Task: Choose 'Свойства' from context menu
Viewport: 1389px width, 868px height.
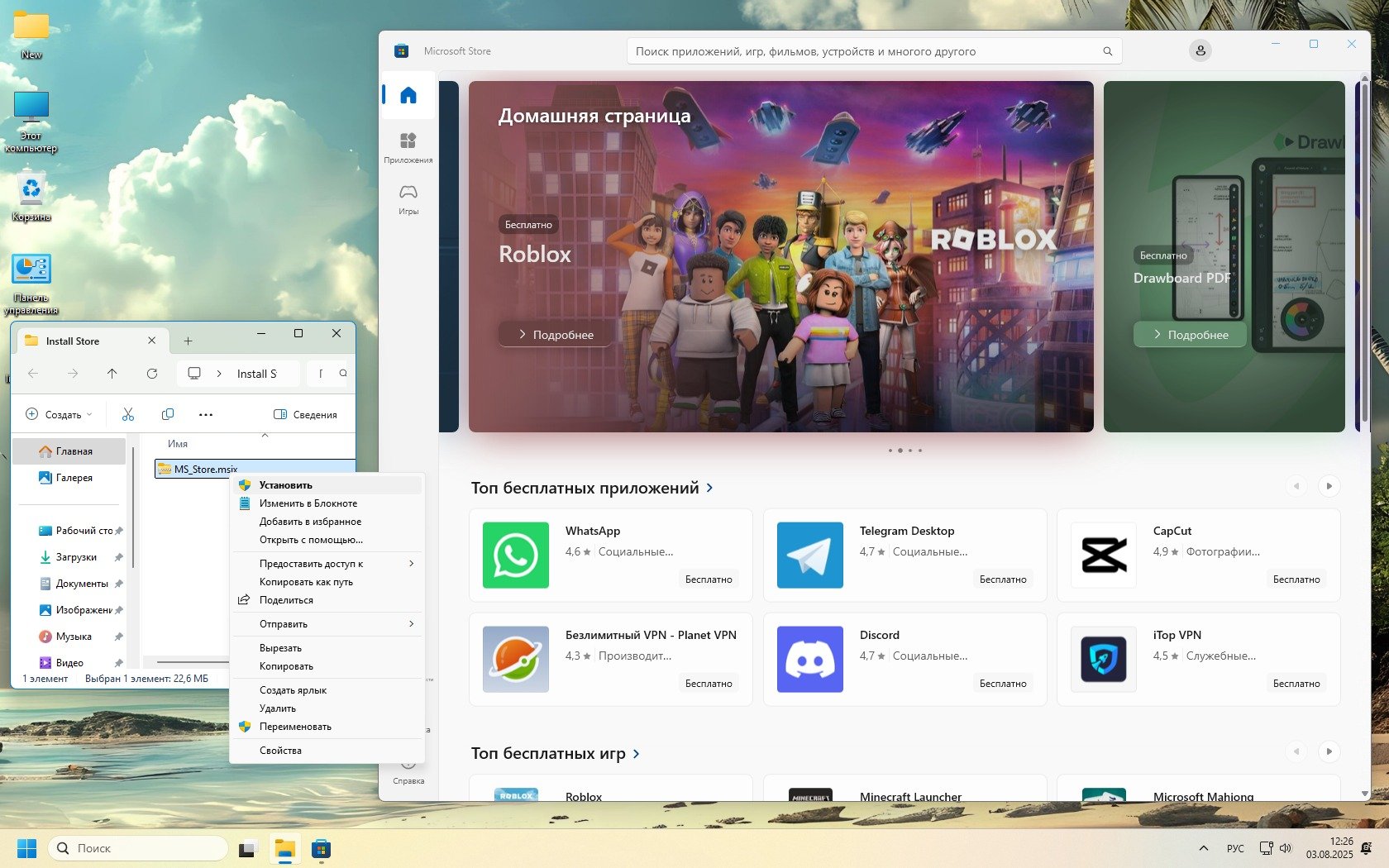Action: click(280, 751)
